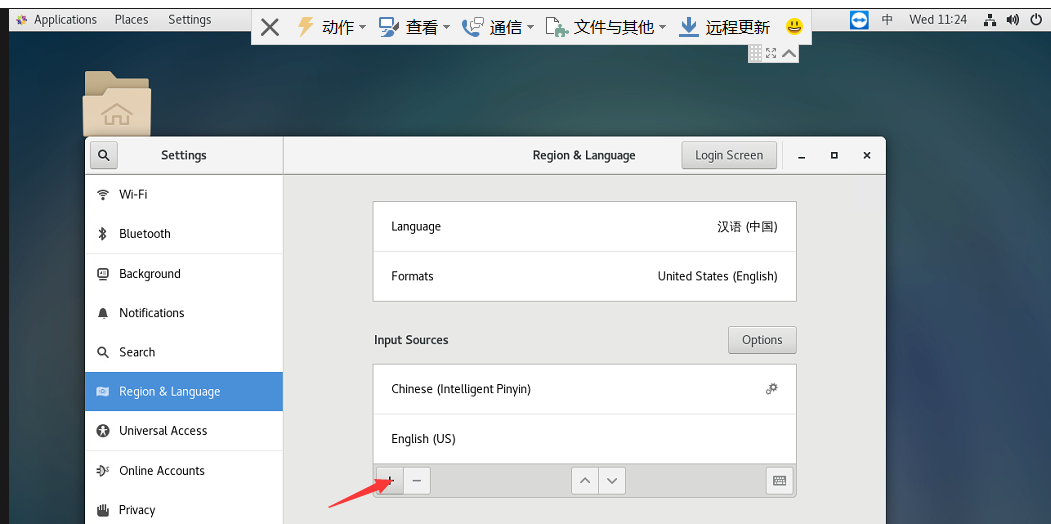Select Region & Language in sidebar
The image size is (1051, 524).
(x=184, y=391)
